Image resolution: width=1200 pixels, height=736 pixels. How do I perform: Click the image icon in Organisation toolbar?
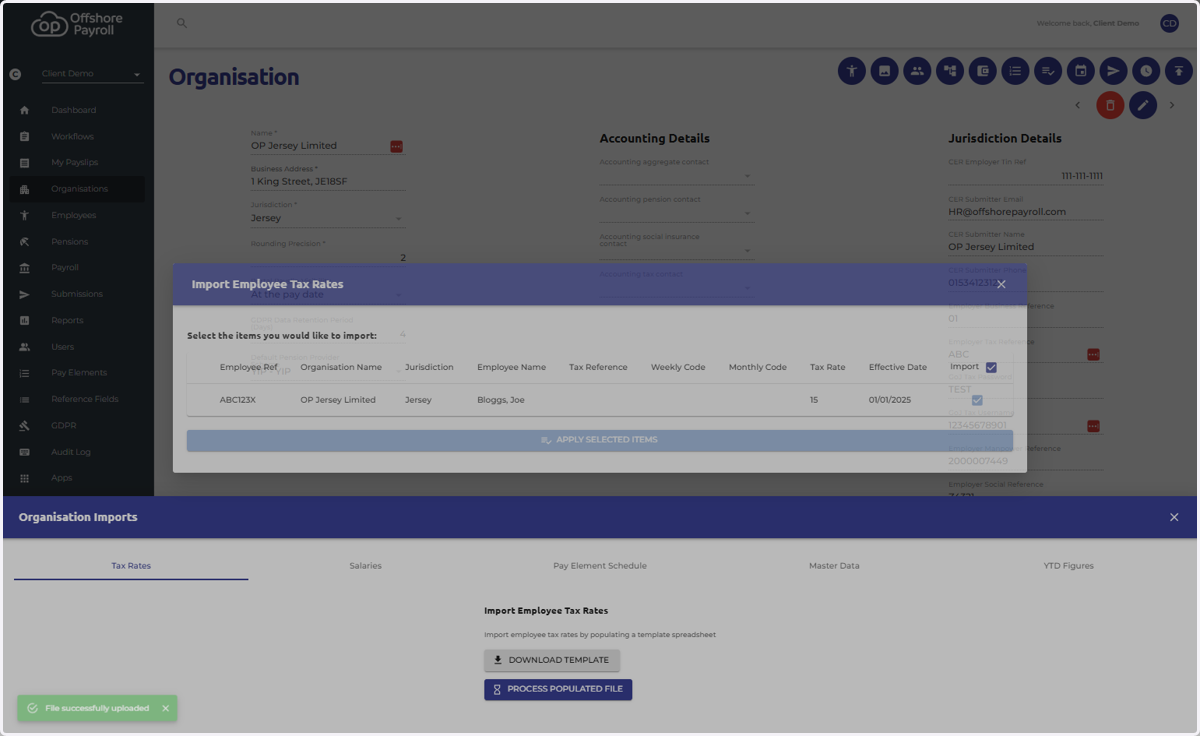[x=884, y=71]
